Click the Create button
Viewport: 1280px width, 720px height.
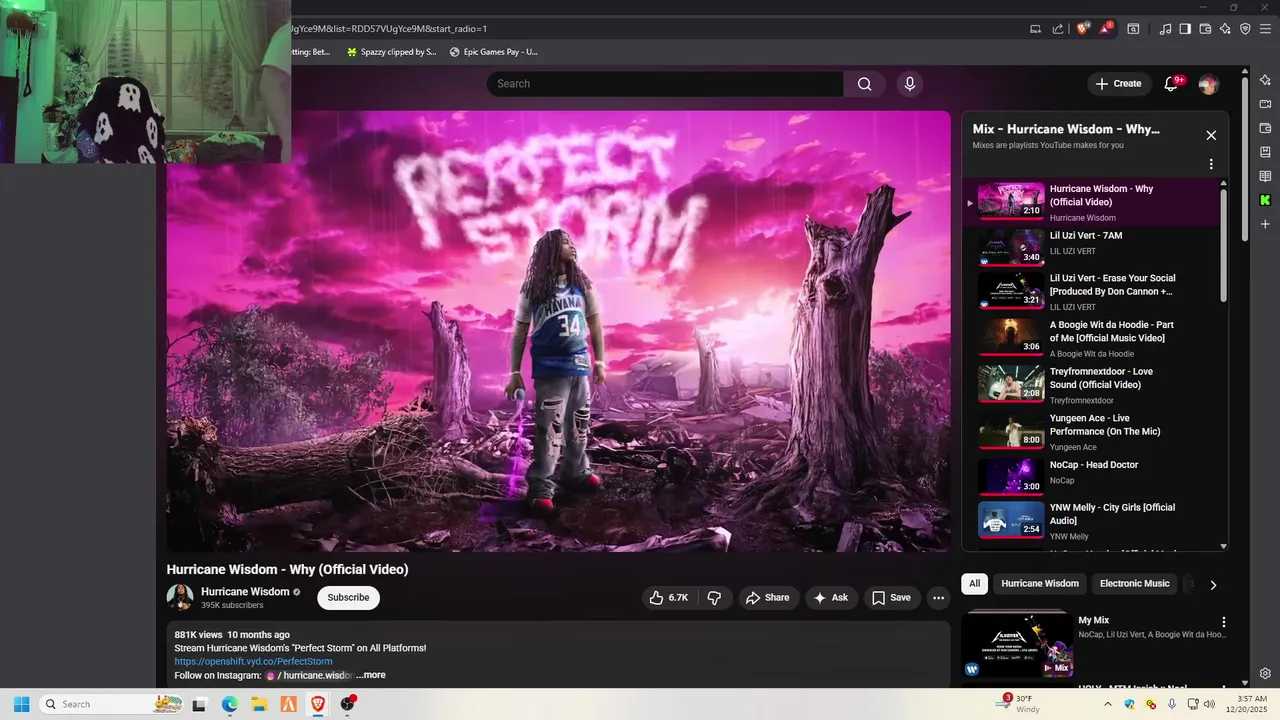(1118, 84)
